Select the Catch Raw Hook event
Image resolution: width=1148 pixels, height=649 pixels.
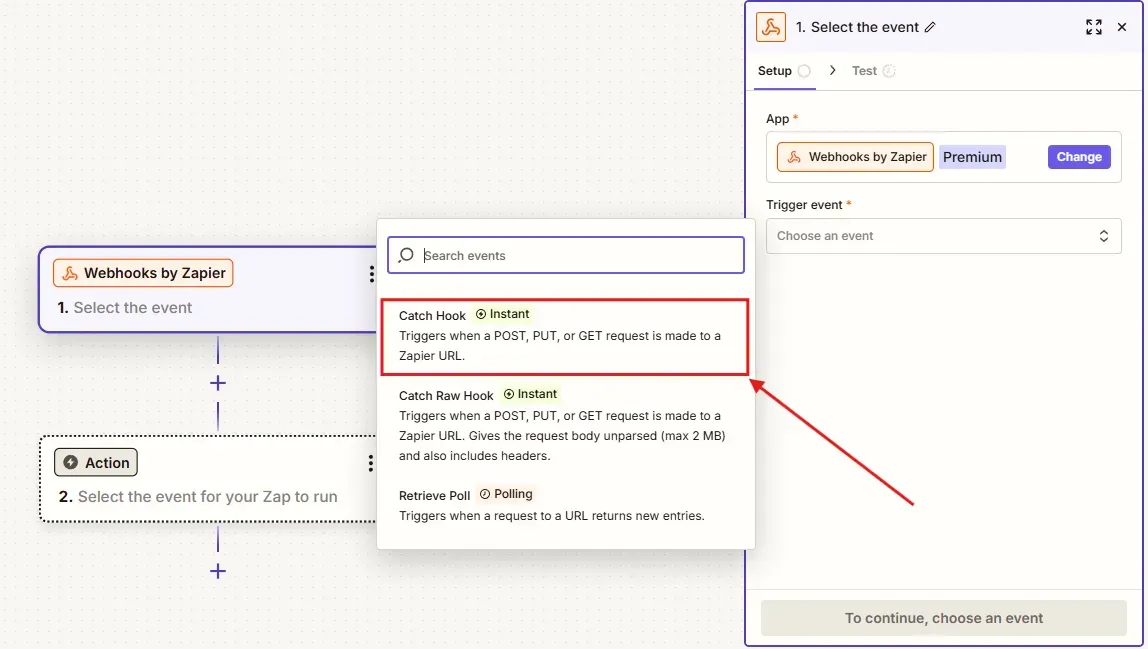[x=564, y=425]
